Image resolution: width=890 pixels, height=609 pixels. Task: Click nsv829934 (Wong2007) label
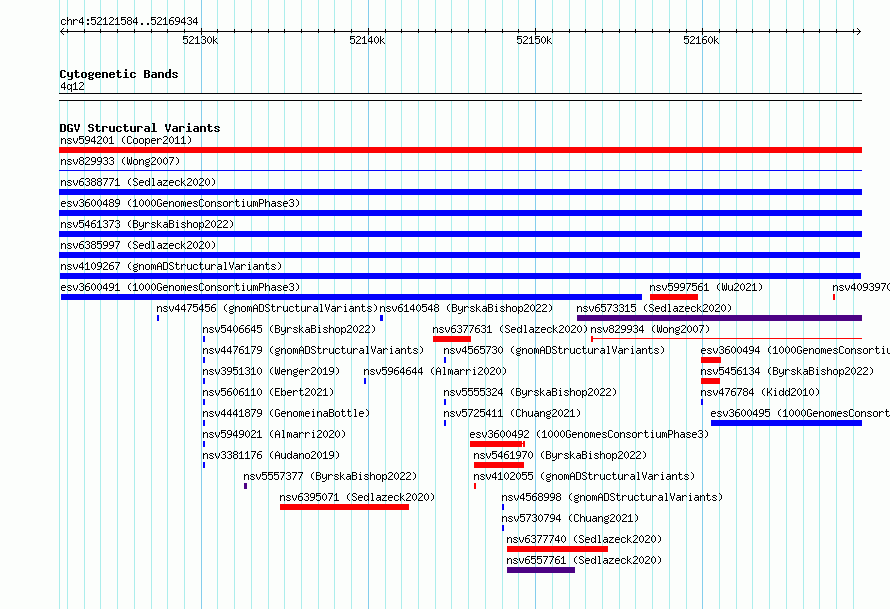point(650,329)
